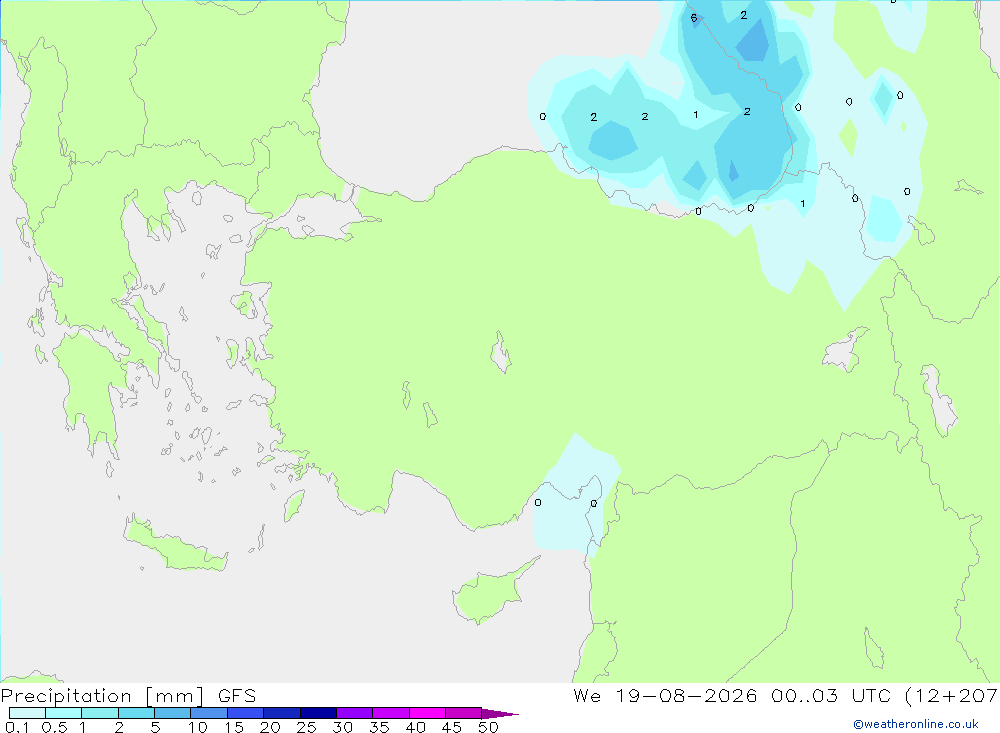Viewport: 1000px width, 733px height.
Task: Click the legend value label "50"
Action: click(488, 727)
